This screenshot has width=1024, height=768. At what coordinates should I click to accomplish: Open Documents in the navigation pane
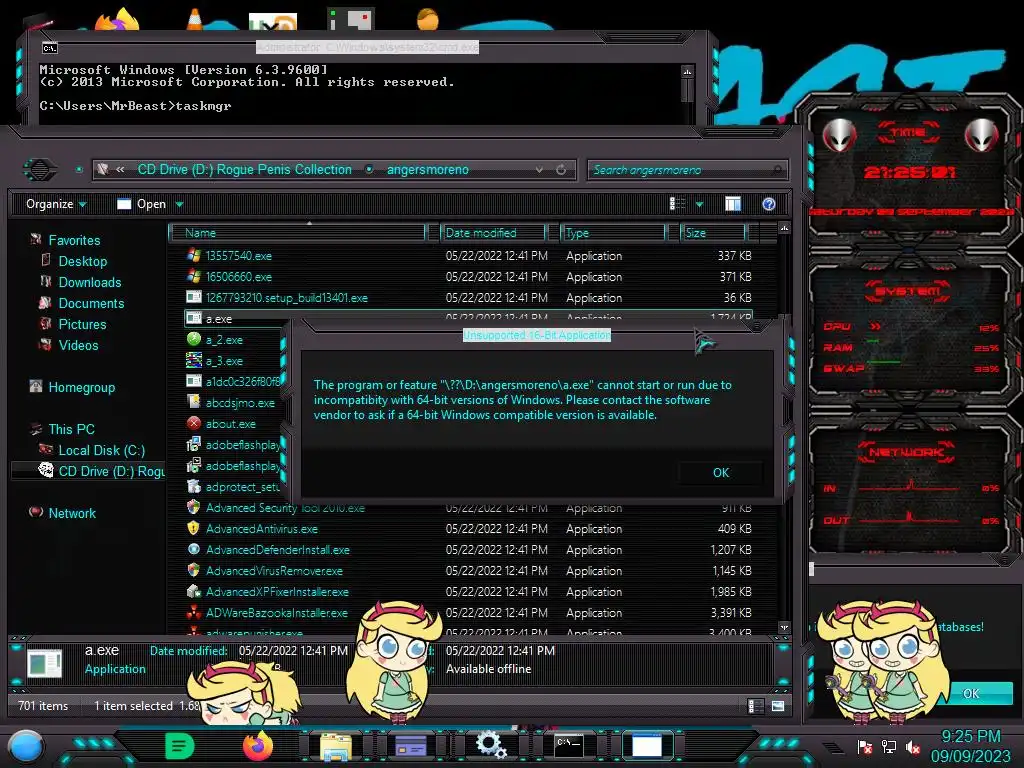[91, 303]
